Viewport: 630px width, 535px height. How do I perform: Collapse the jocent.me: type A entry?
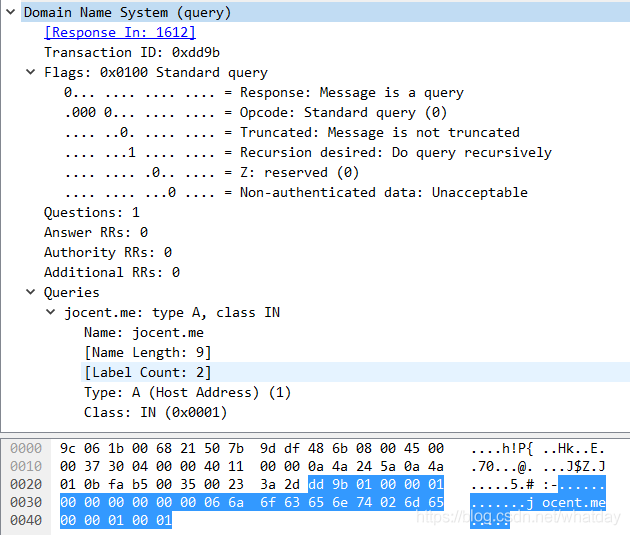click(x=51, y=312)
